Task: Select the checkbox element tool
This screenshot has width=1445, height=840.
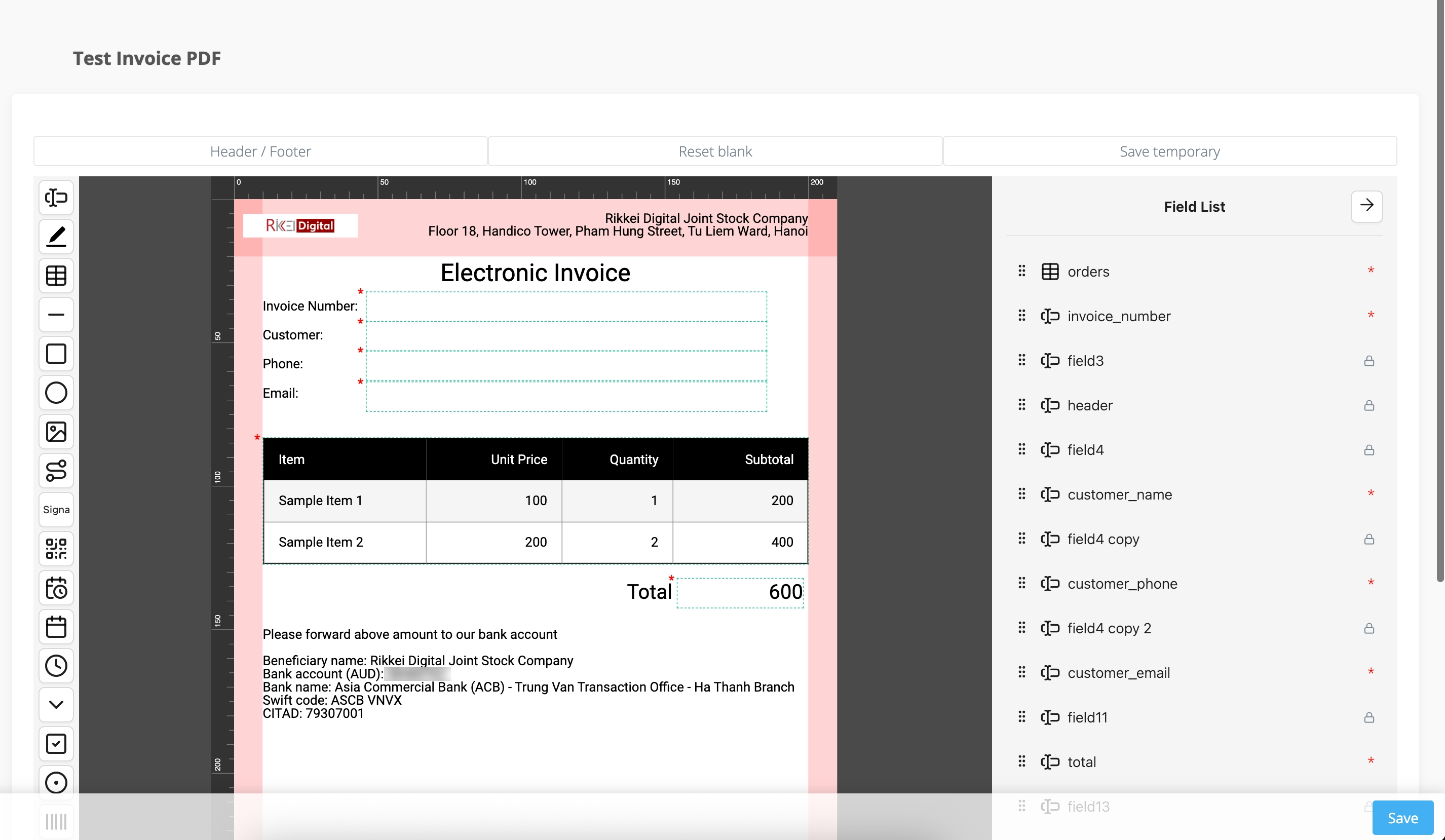Action: pos(56,744)
